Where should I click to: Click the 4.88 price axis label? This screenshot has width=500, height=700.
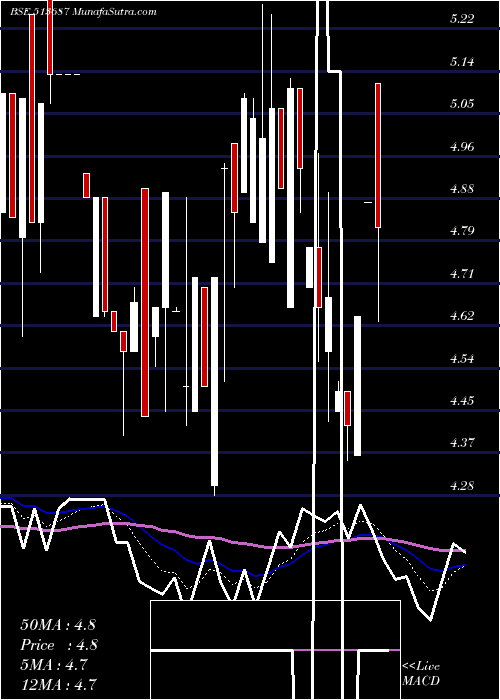point(462,188)
